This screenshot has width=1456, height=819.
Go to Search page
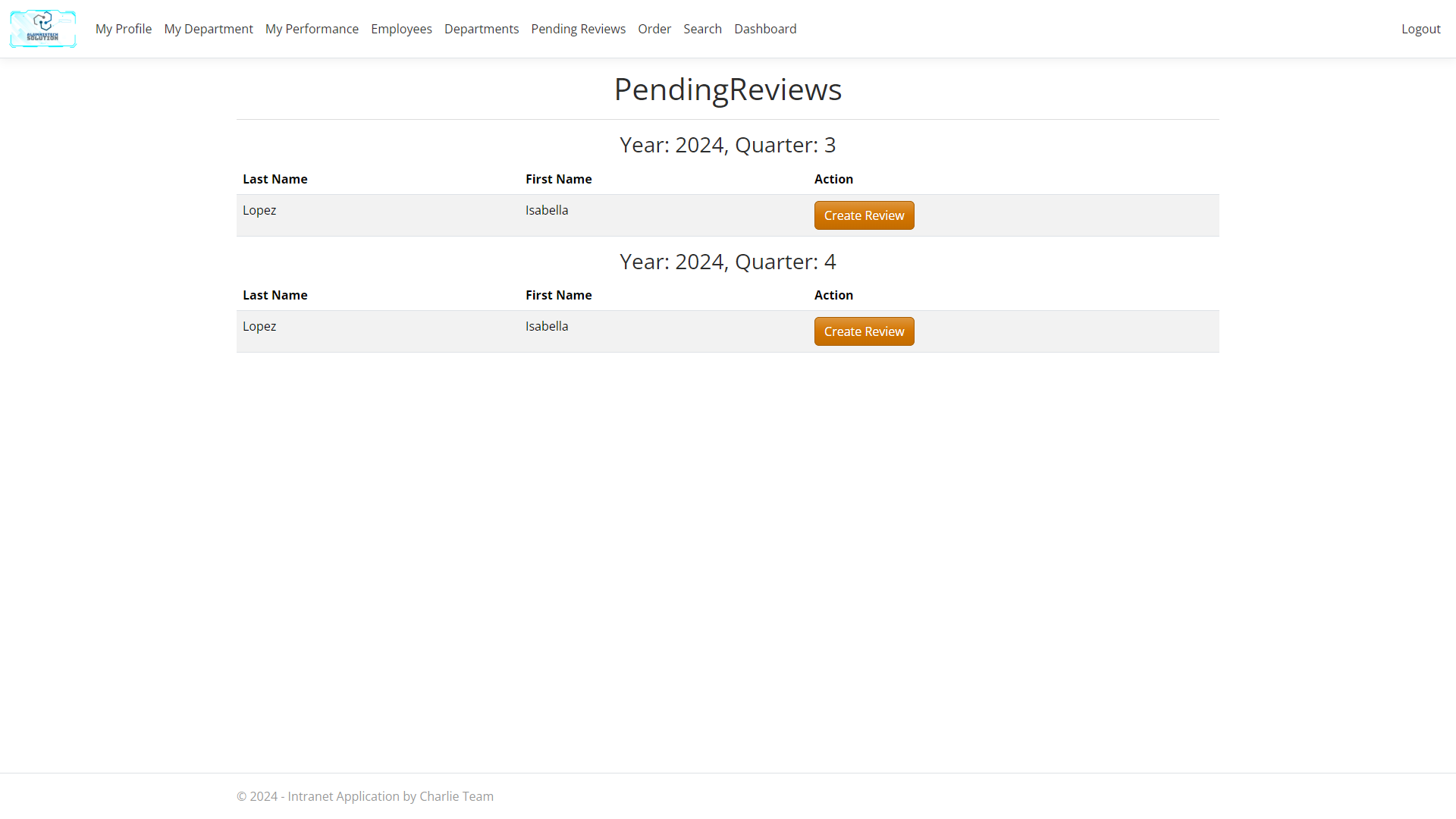coord(702,29)
